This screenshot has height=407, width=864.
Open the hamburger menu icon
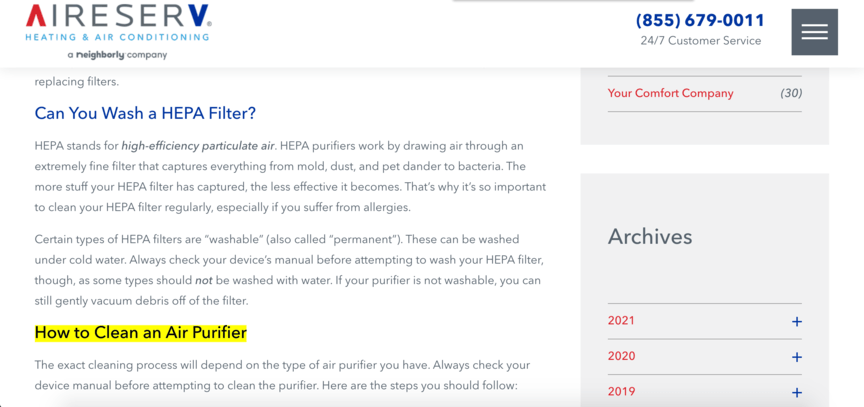point(814,32)
